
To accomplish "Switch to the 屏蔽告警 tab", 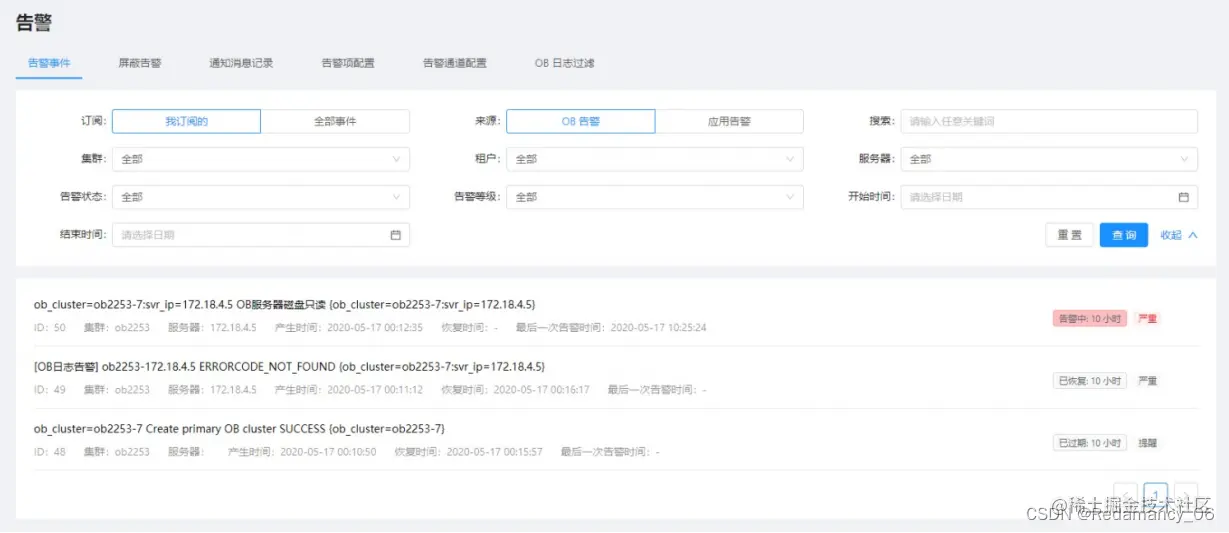I will click(140, 63).
